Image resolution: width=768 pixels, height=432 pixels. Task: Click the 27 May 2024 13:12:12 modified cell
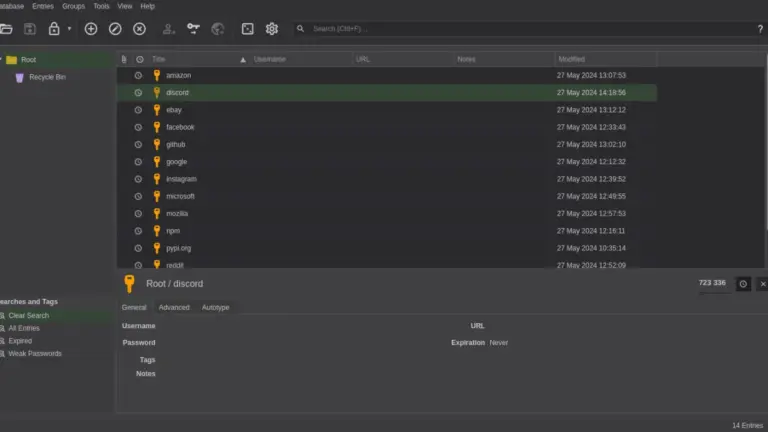pos(591,110)
